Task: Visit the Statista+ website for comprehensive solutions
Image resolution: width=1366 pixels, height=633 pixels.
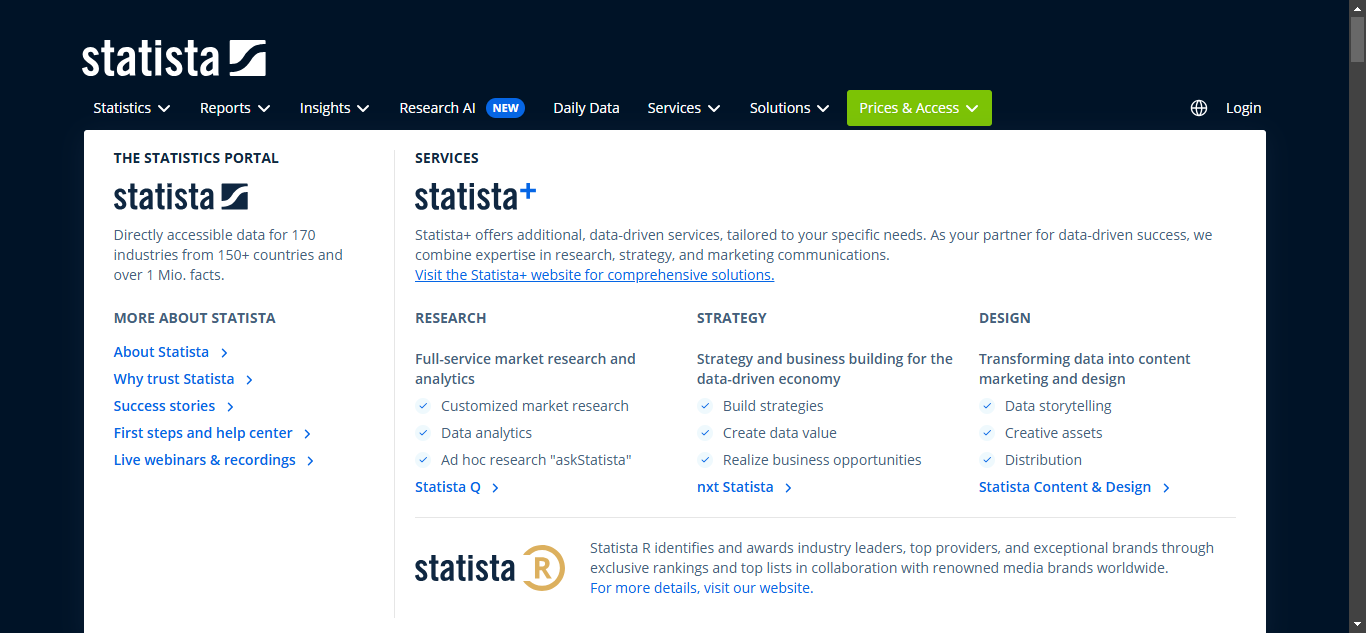Action: coord(594,275)
